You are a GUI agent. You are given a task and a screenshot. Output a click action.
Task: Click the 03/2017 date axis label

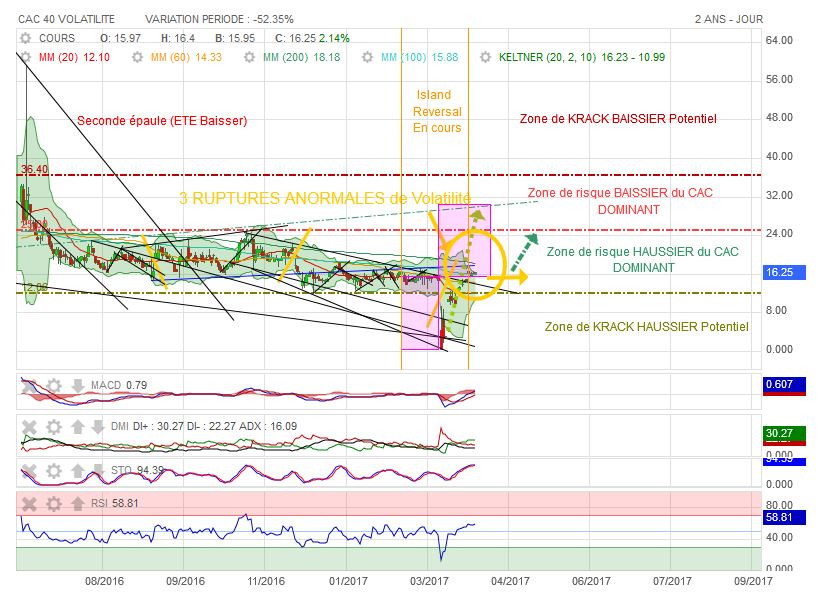(429, 581)
